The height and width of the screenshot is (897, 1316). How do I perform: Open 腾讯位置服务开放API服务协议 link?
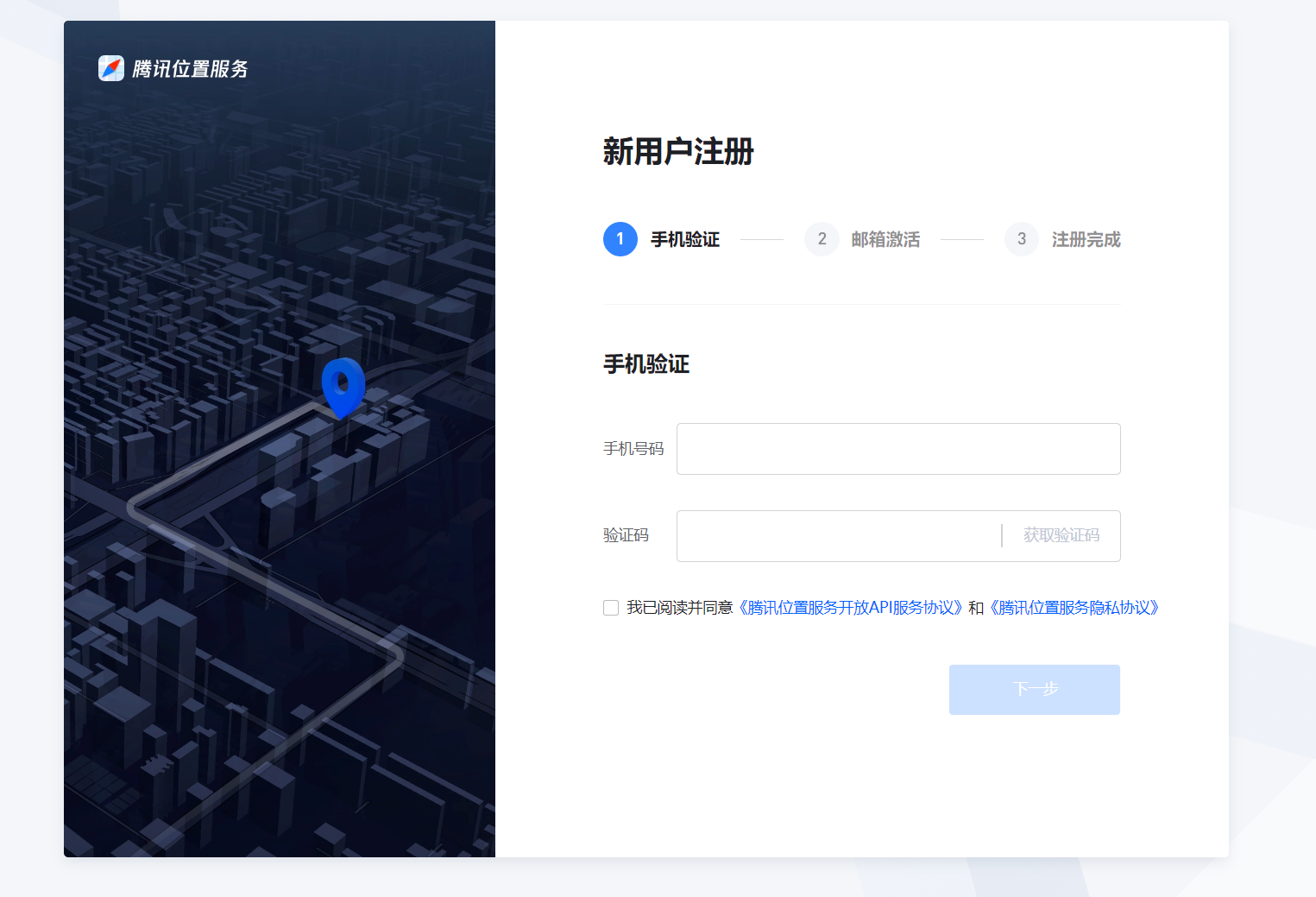click(x=850, y=608)
